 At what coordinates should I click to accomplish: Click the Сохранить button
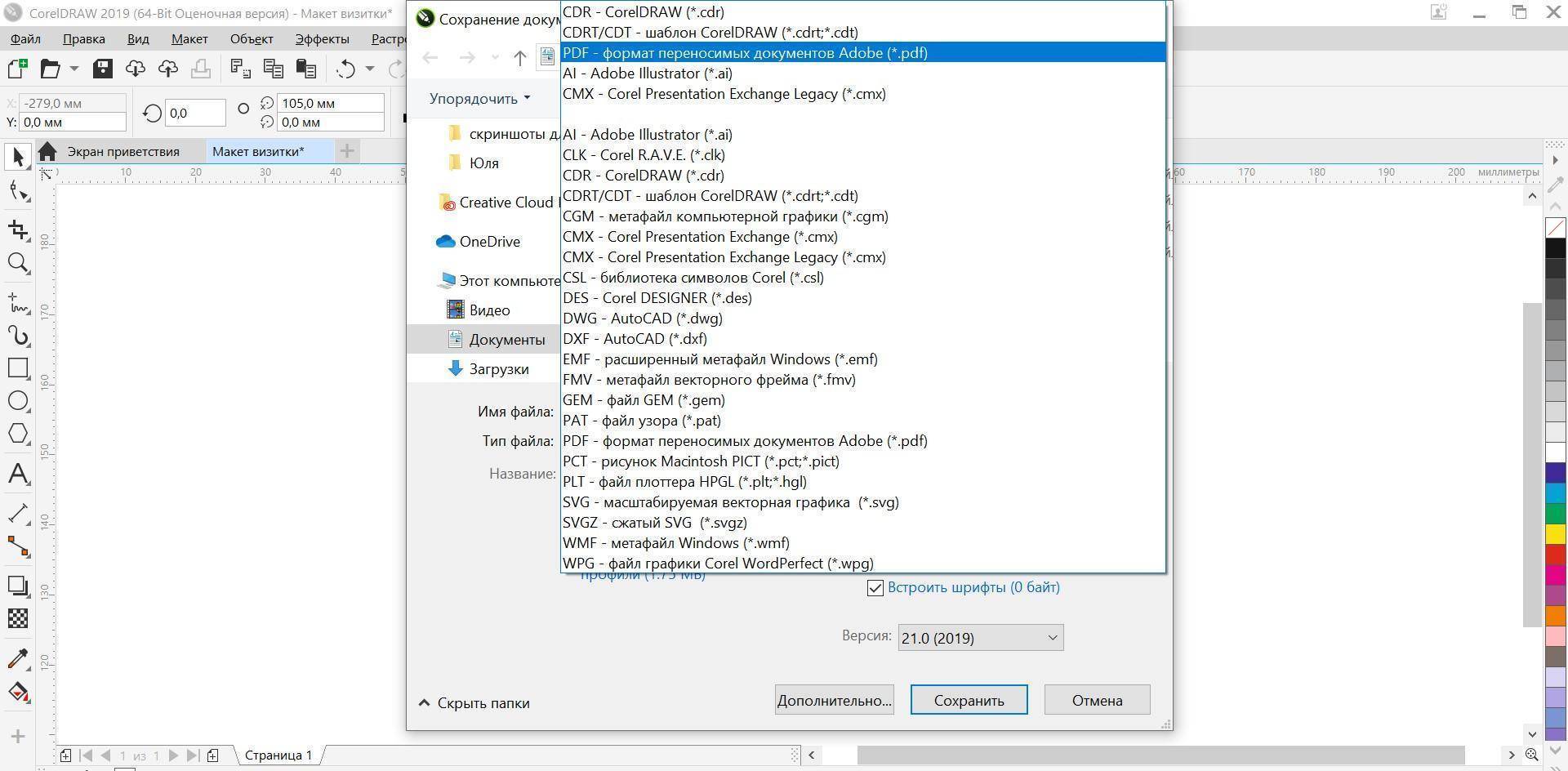coord(969,700)
